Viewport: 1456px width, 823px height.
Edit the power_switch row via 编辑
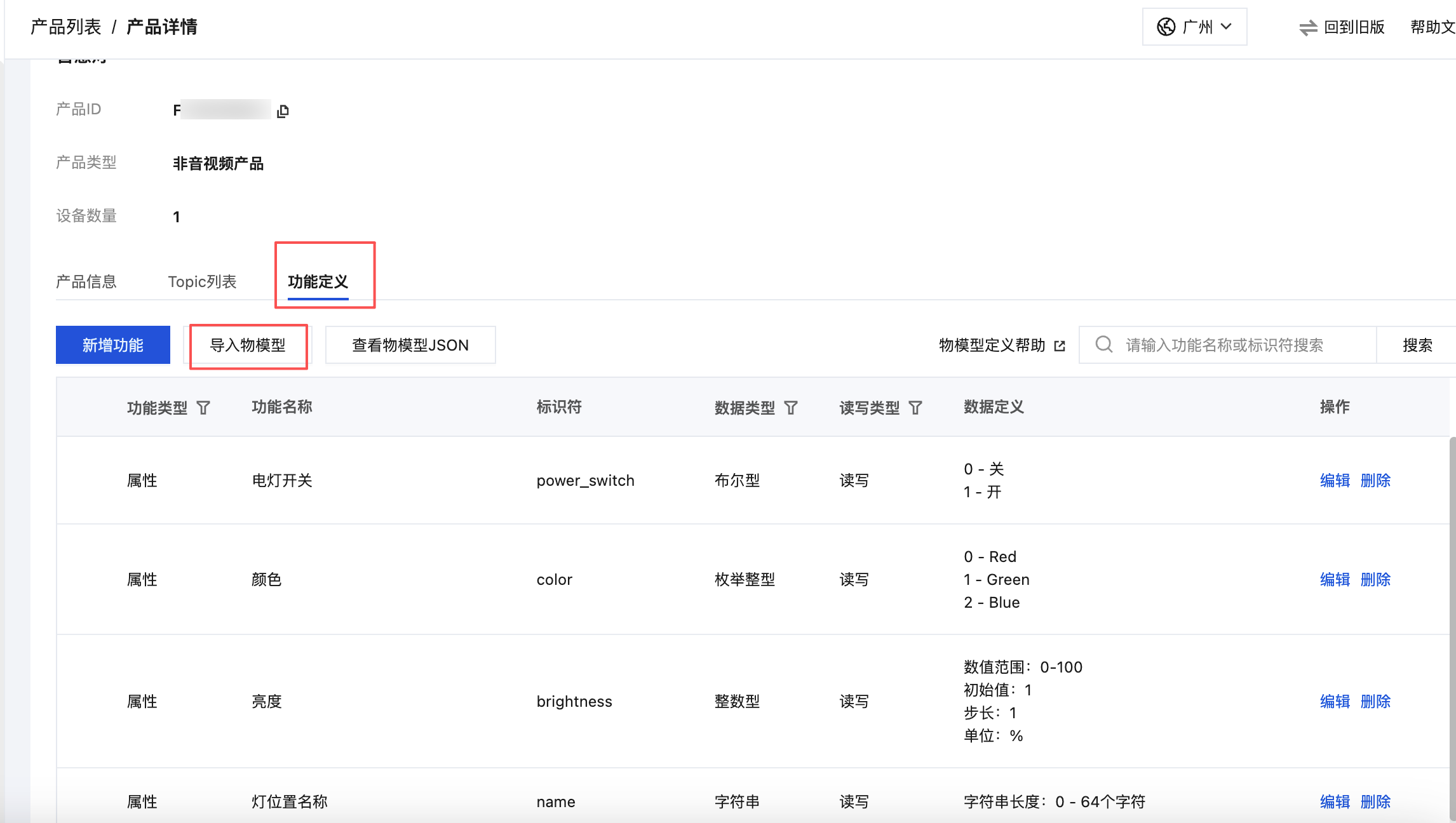coord(1335,480)
